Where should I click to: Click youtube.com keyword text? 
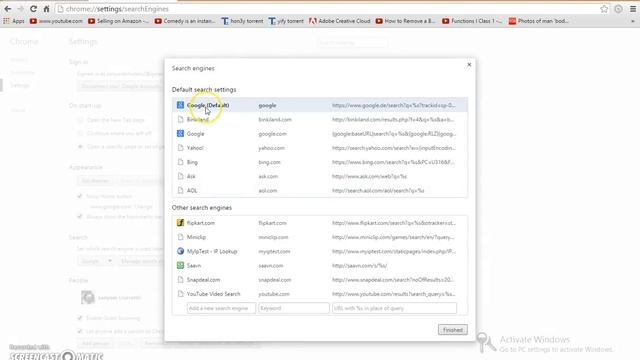click(x=274, y=294)
